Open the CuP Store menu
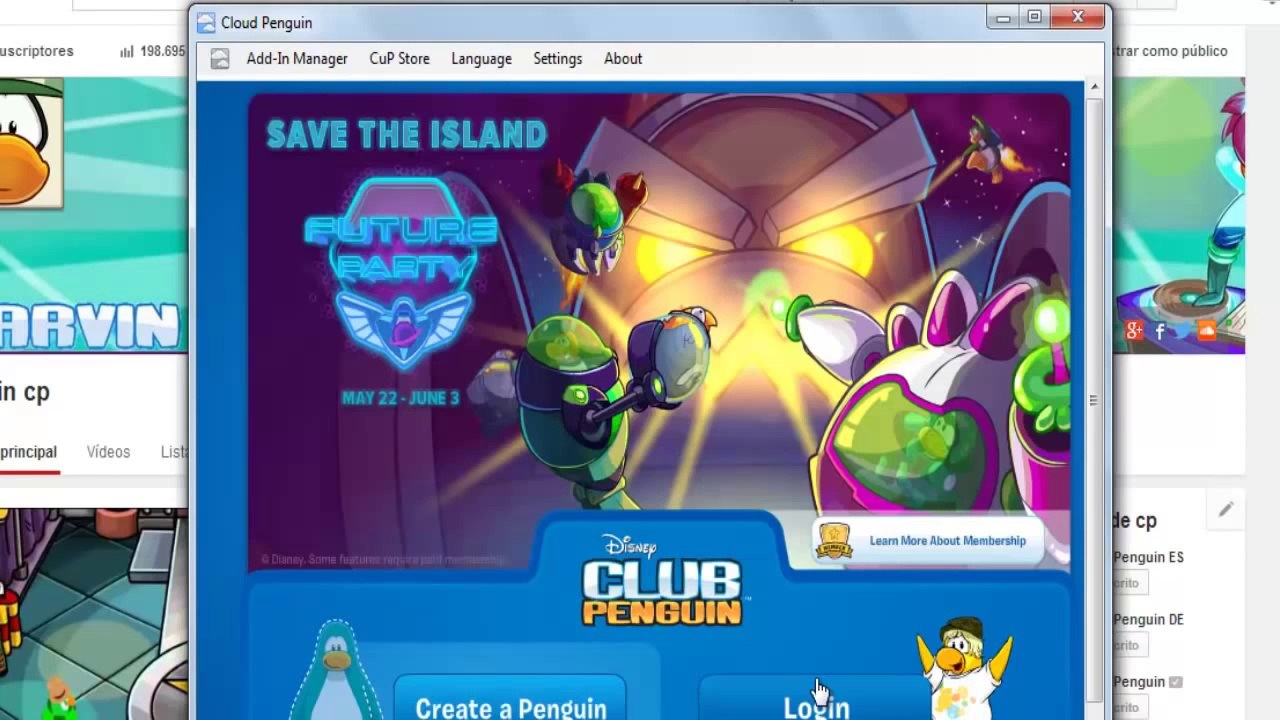The width and height of the screenshot is (1280, 720). tap(399, 59)
